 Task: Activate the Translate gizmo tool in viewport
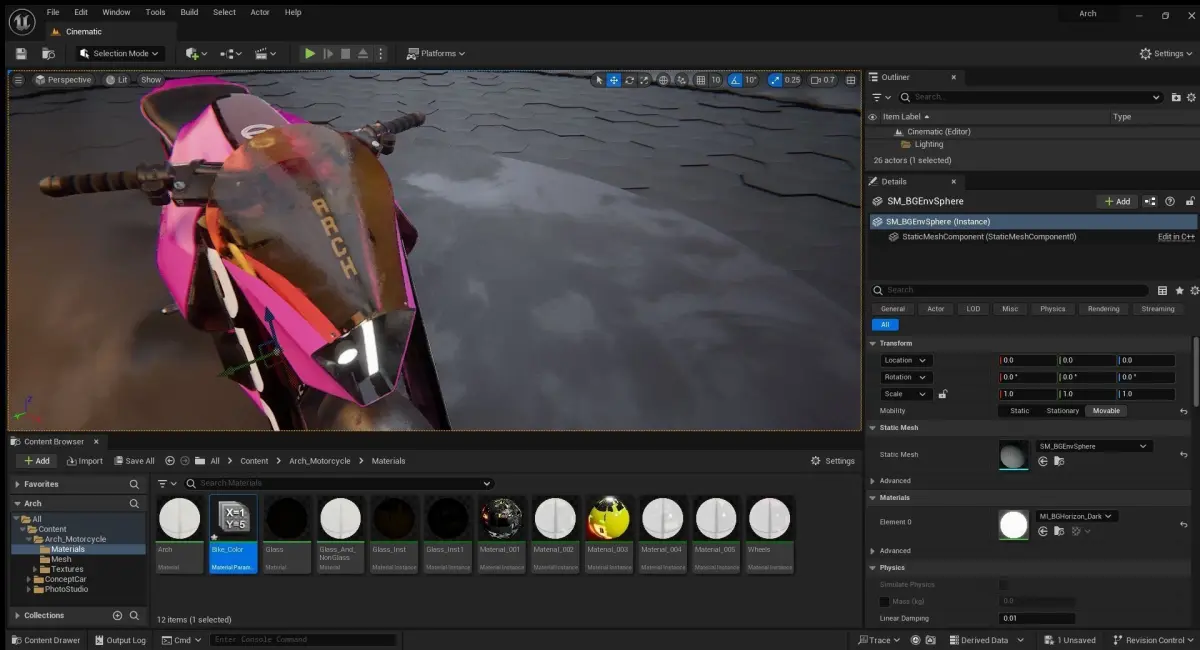[614, 80]
